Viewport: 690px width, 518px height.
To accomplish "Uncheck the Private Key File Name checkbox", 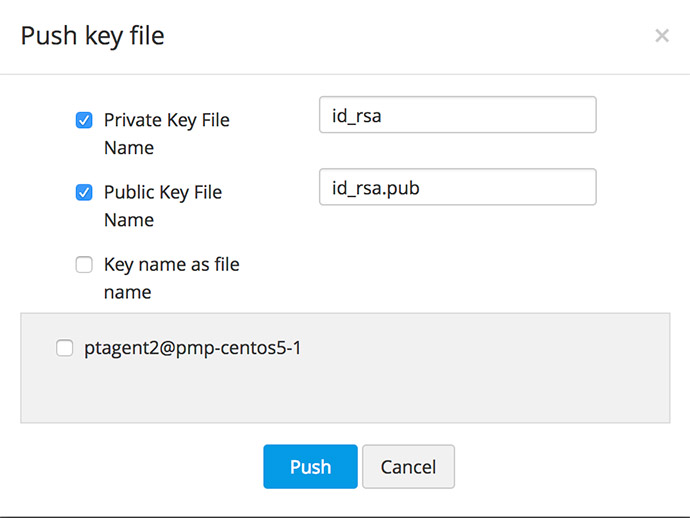I will [x=84, y=120].
